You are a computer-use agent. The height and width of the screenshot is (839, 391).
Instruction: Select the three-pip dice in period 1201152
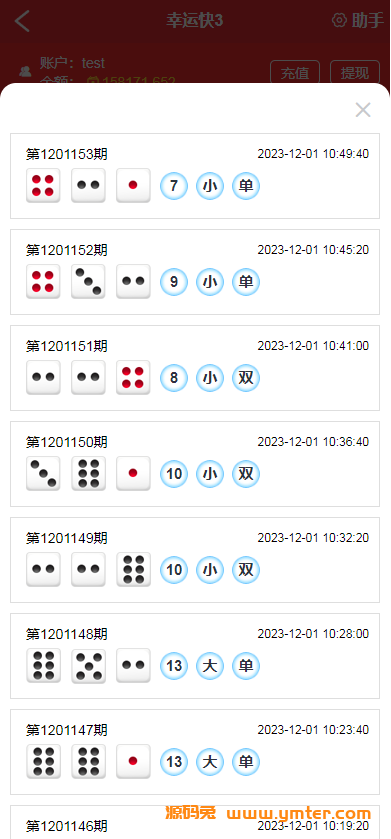[x=88, y=281]
